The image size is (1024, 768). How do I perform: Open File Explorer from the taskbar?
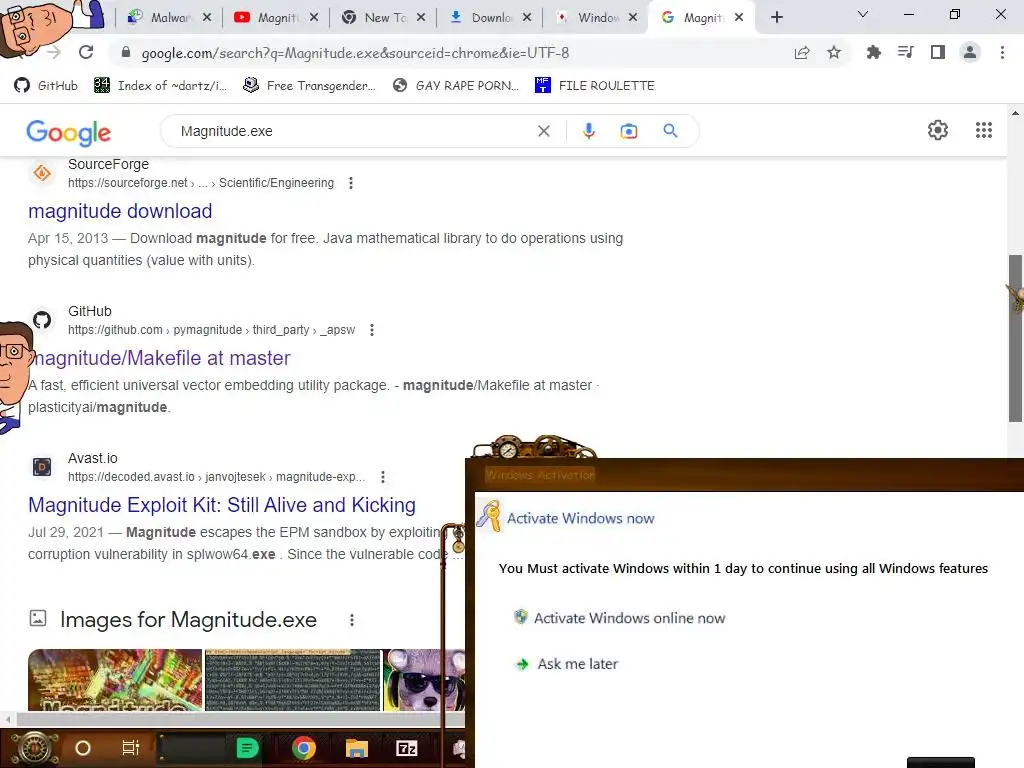click(x=357, y=748)
